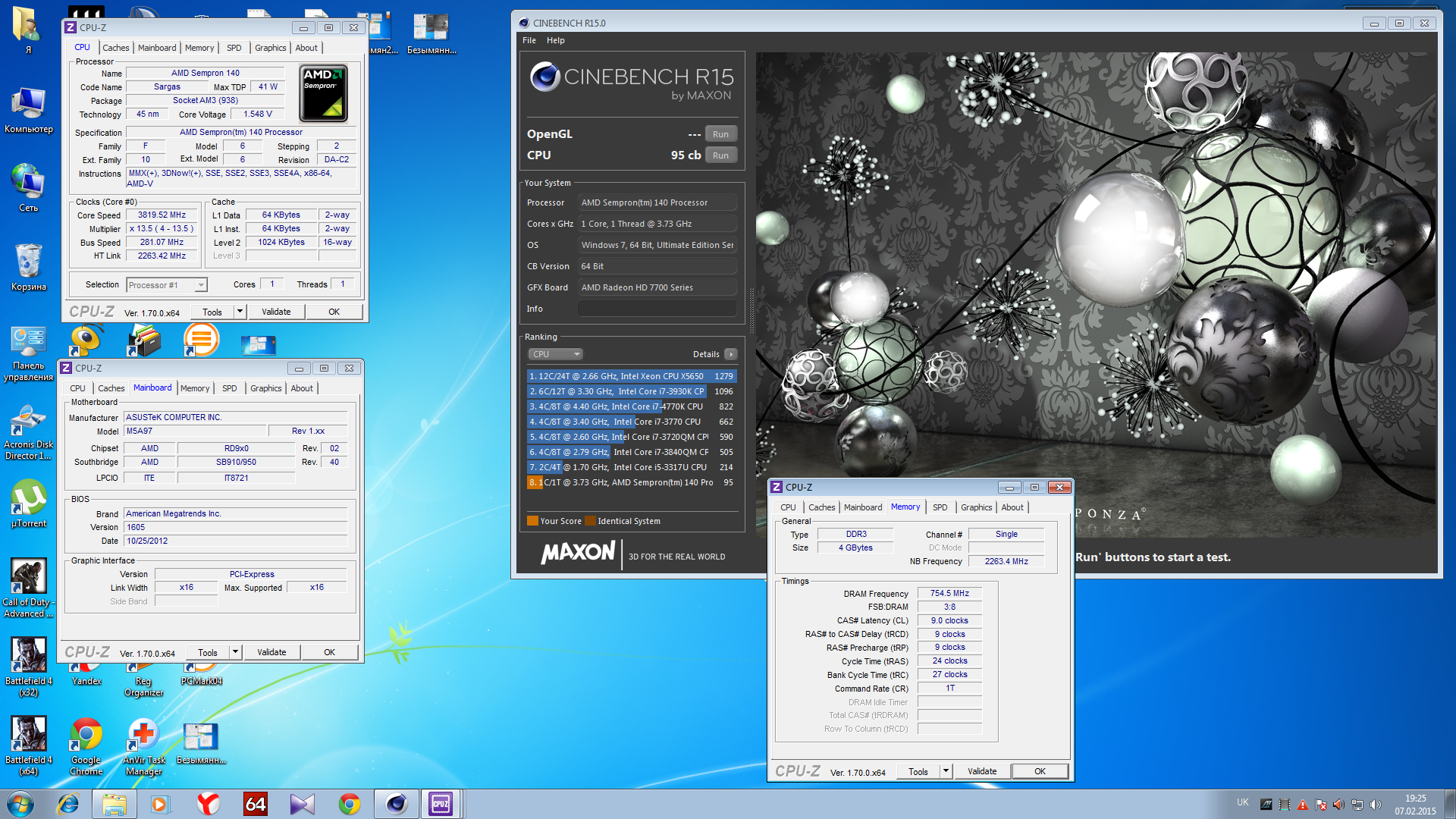Image resolution: width=1456 pixels, height=819 pixels.
Task: Launch Acronis Disk Director desktop shortcut
Action: coord(28,433)
